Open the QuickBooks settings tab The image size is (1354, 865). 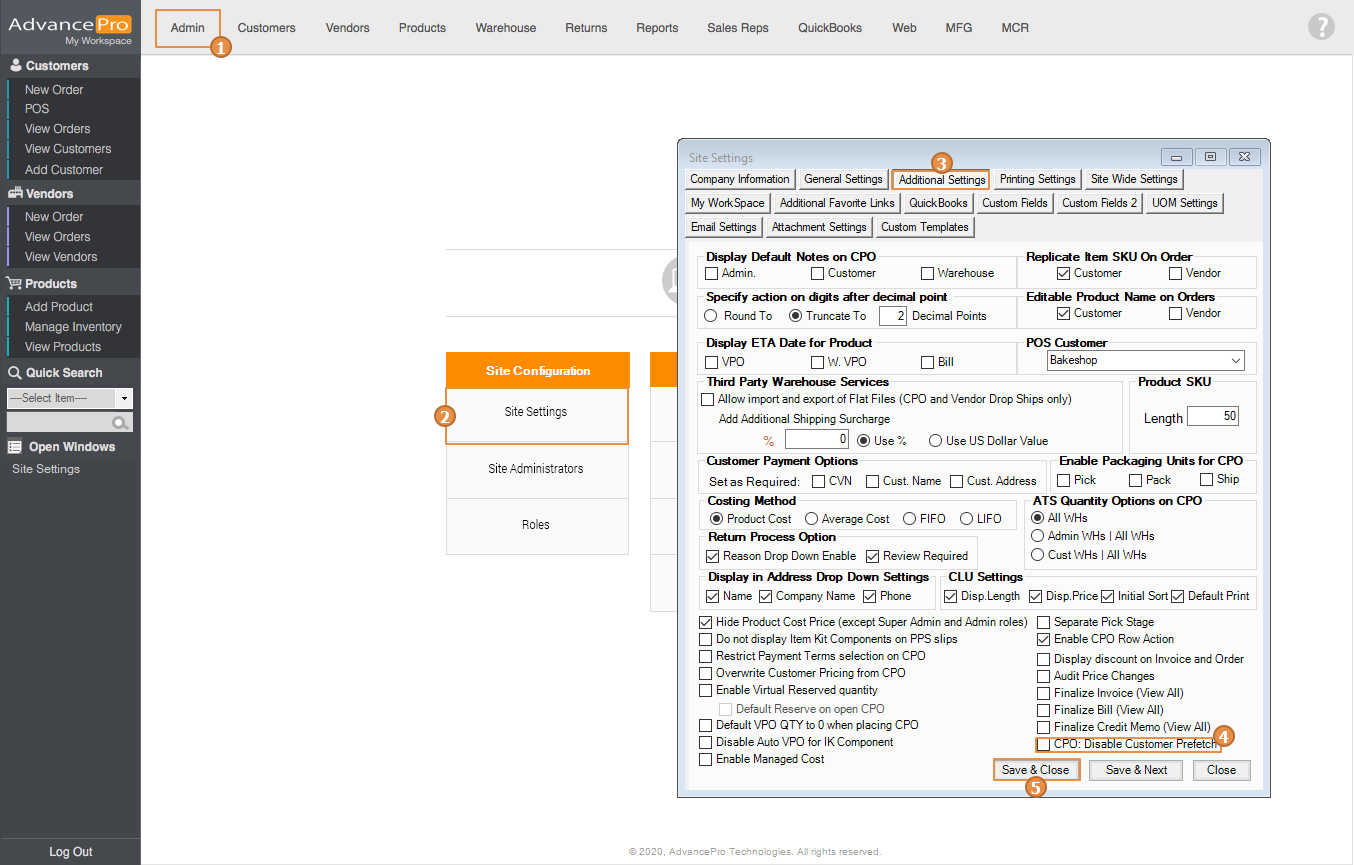point(938,203)
